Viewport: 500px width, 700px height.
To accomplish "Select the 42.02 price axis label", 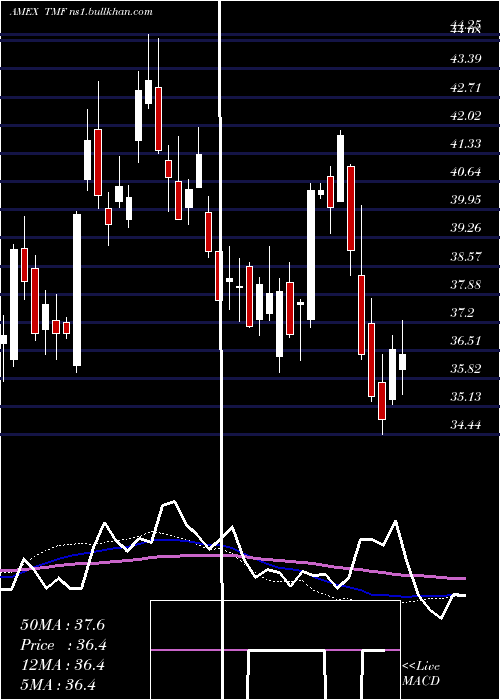I will (x=466, y=115).
